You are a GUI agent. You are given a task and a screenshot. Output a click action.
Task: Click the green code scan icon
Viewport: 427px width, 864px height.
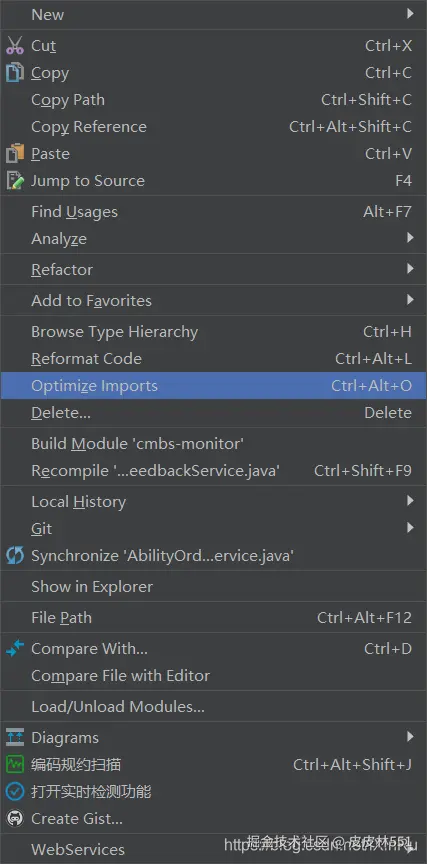pyautogui.click(x=15, y=765)
